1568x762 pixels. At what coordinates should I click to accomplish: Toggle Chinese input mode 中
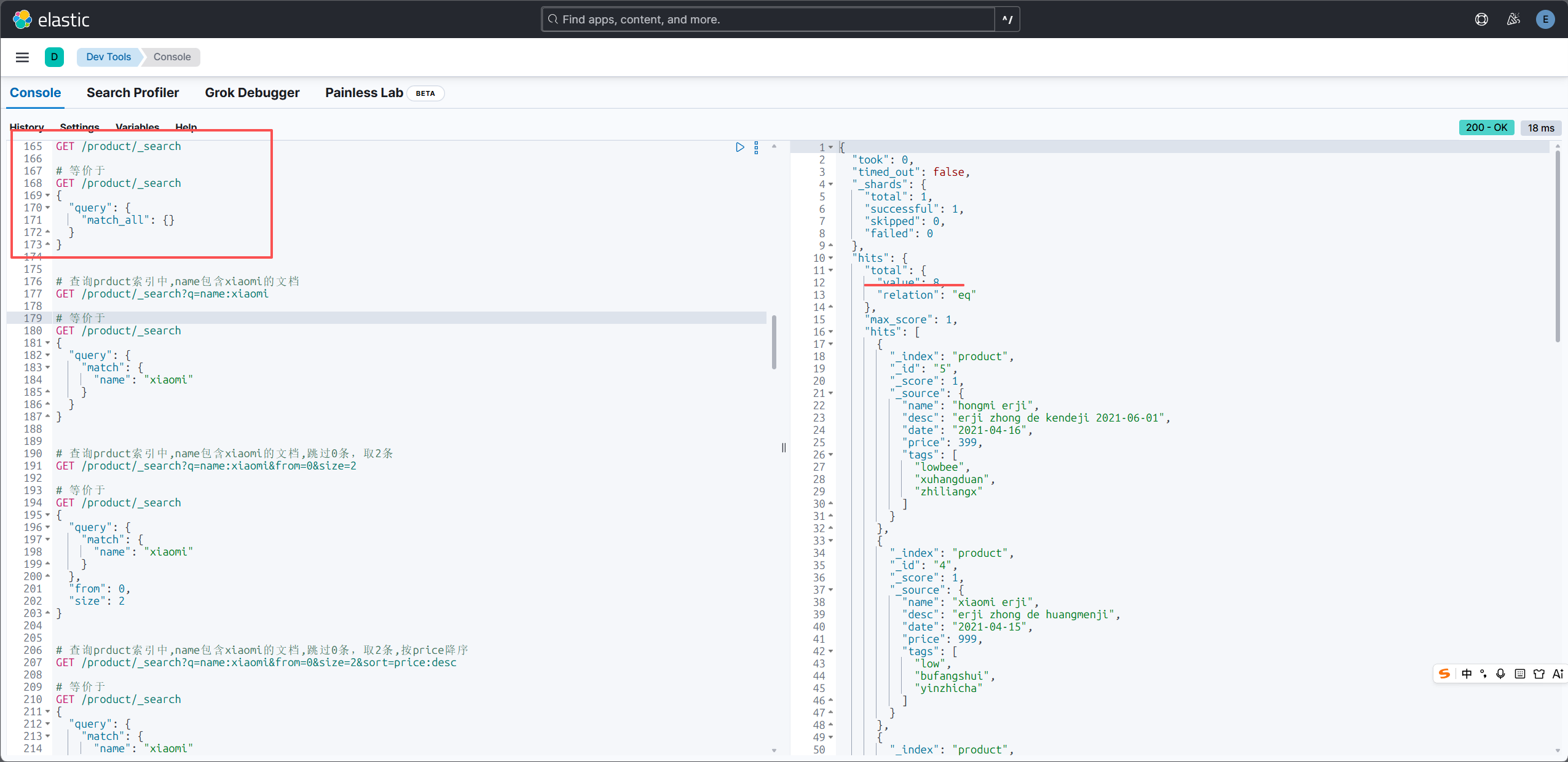(1467, 674)
